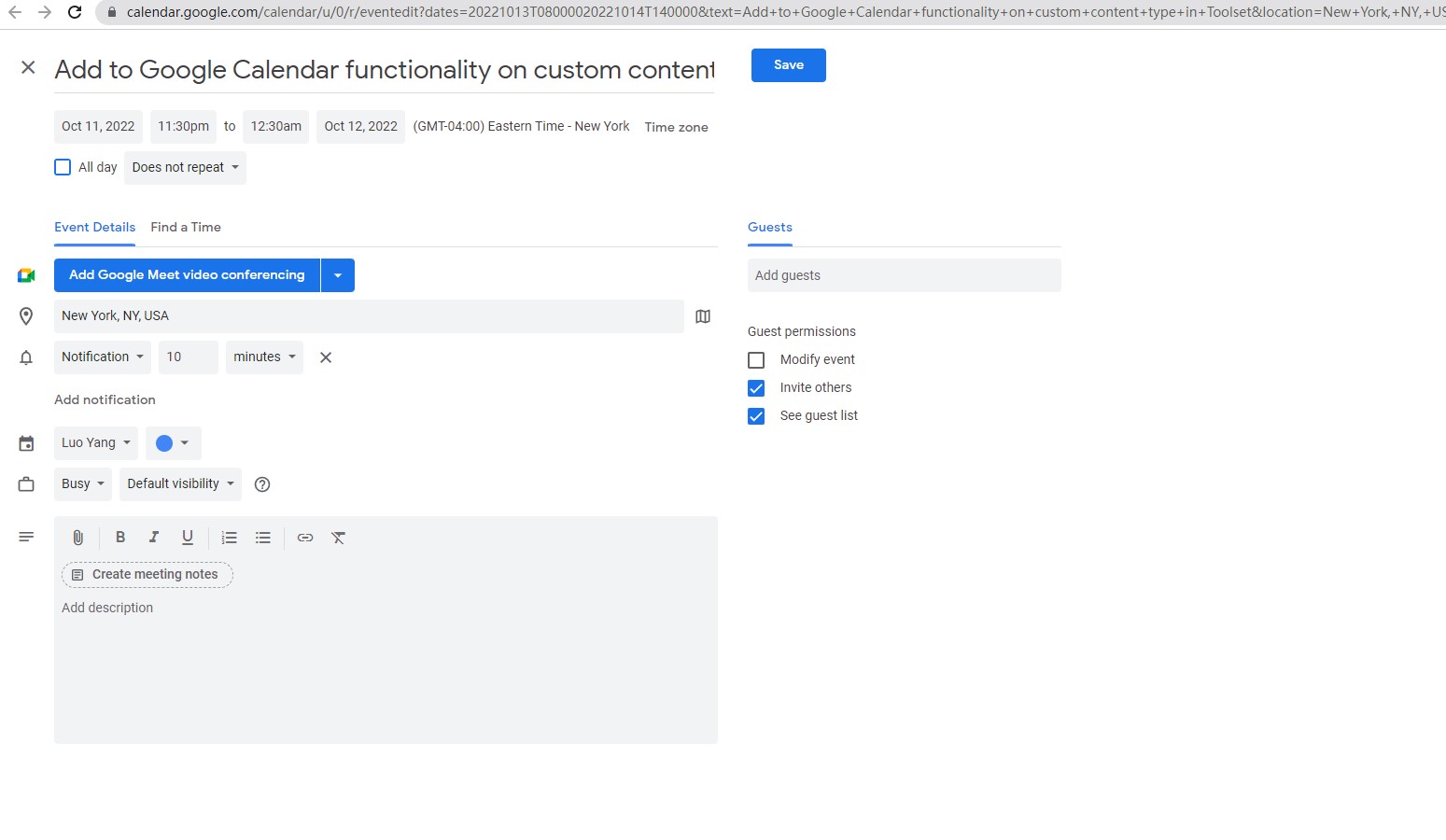Click the Time zone link
1446x840 pixels.
(676, 128)
